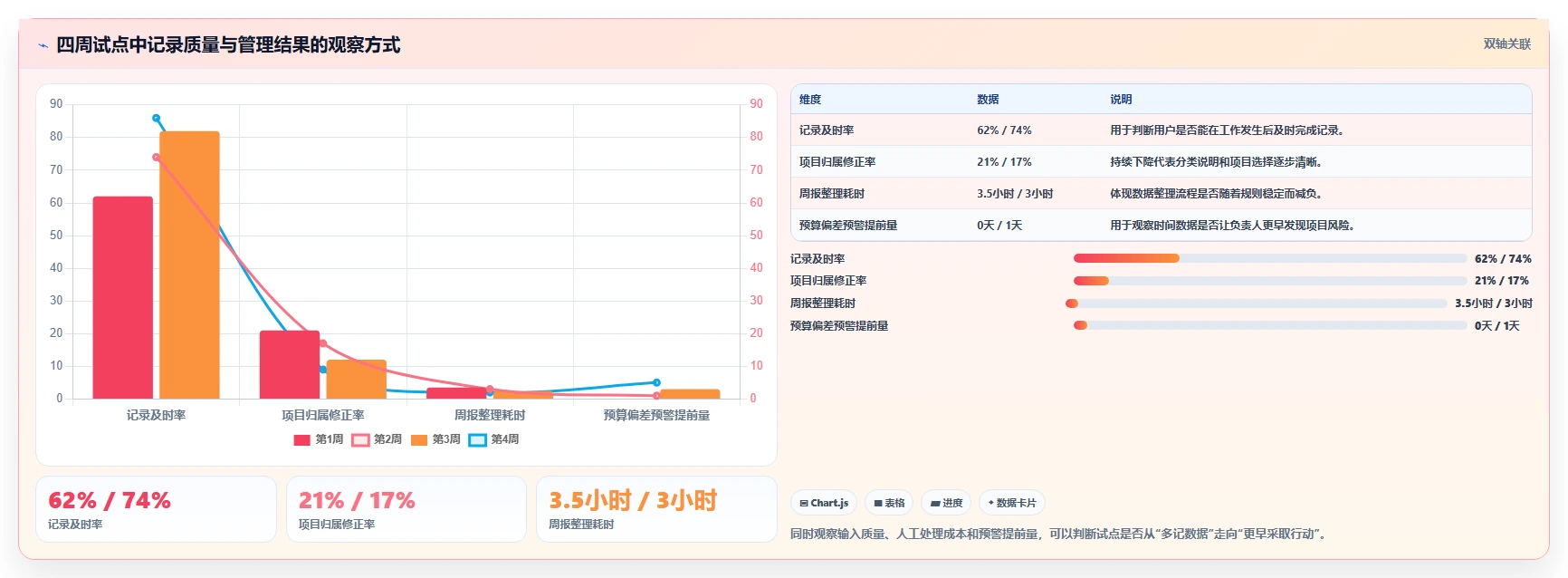Open the 62% / 74% 记录及时率 stat card
Screen dimensions: 1568x578
click(x=156, y=509)
